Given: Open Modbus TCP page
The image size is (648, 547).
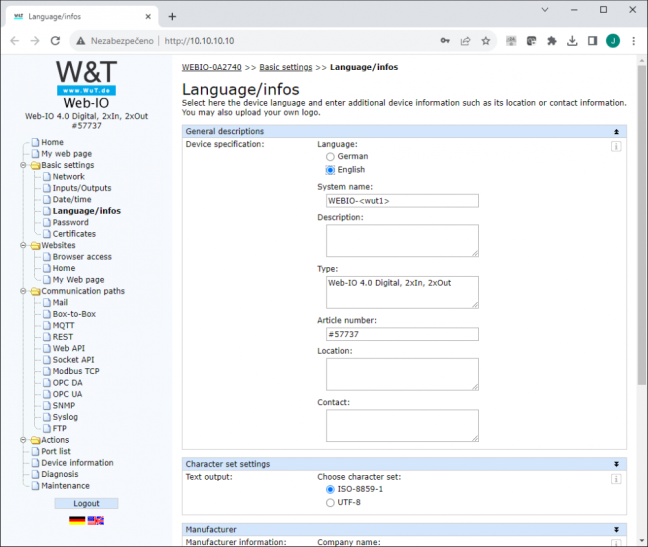Looking at the screenshot, I should [x=76, y=371].
